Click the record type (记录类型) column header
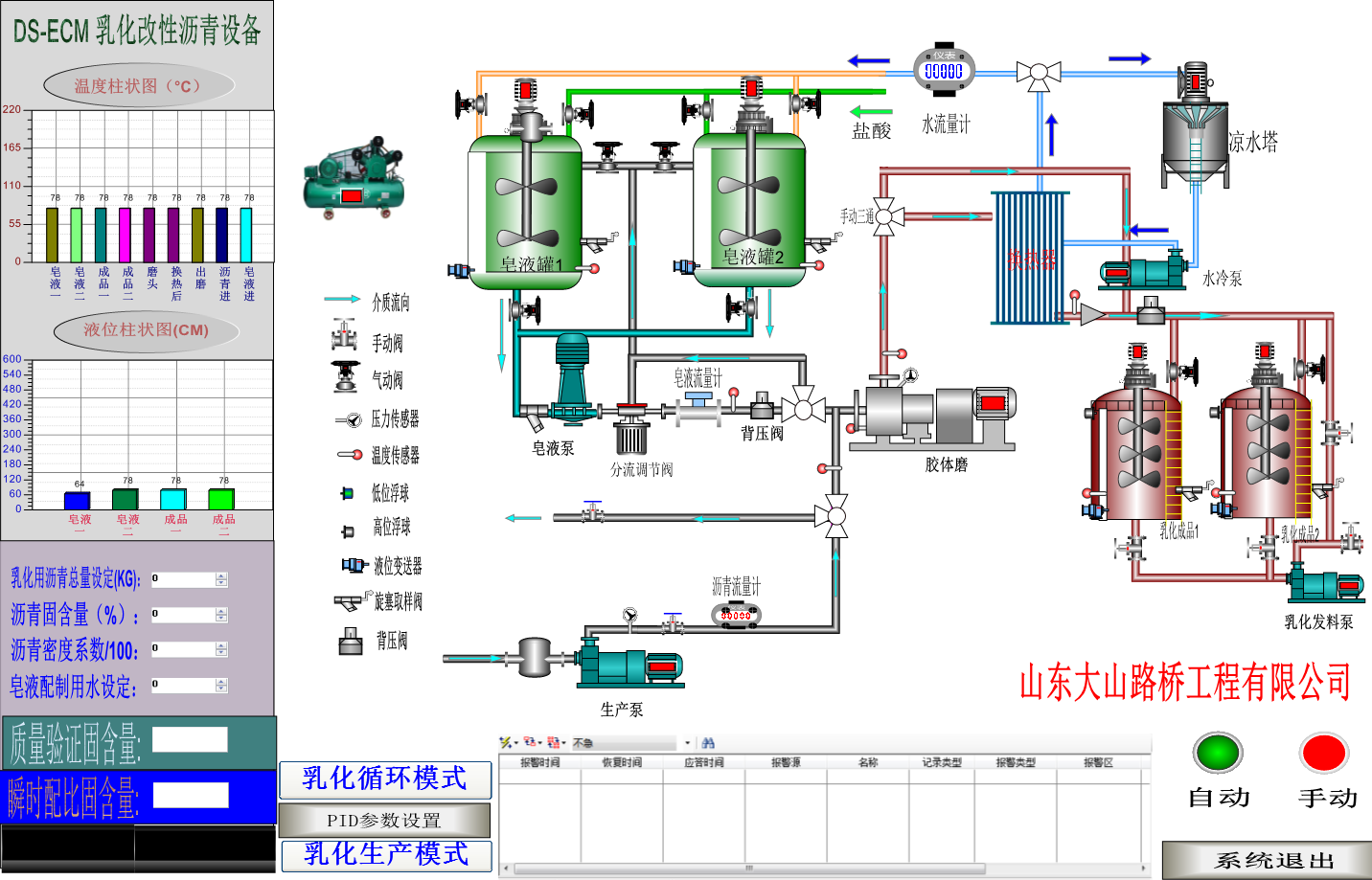 click(x=942, y=763)
